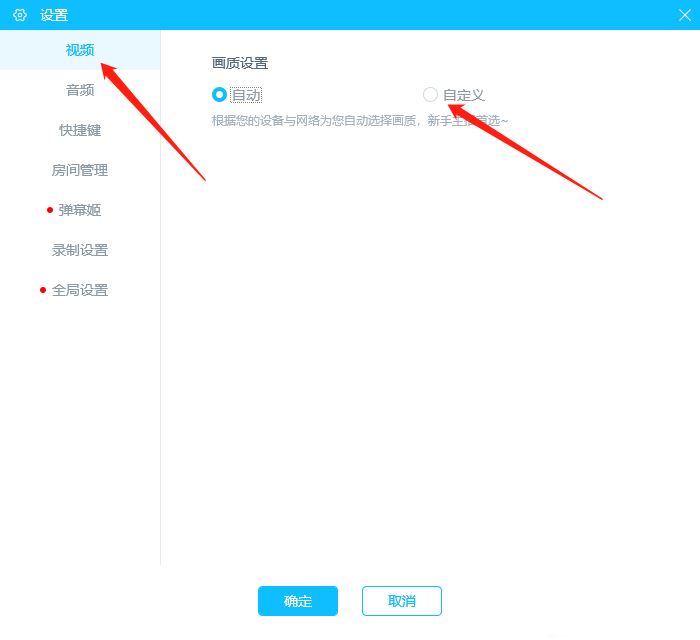Click the settings gear icon in title bar

[20, 15]
